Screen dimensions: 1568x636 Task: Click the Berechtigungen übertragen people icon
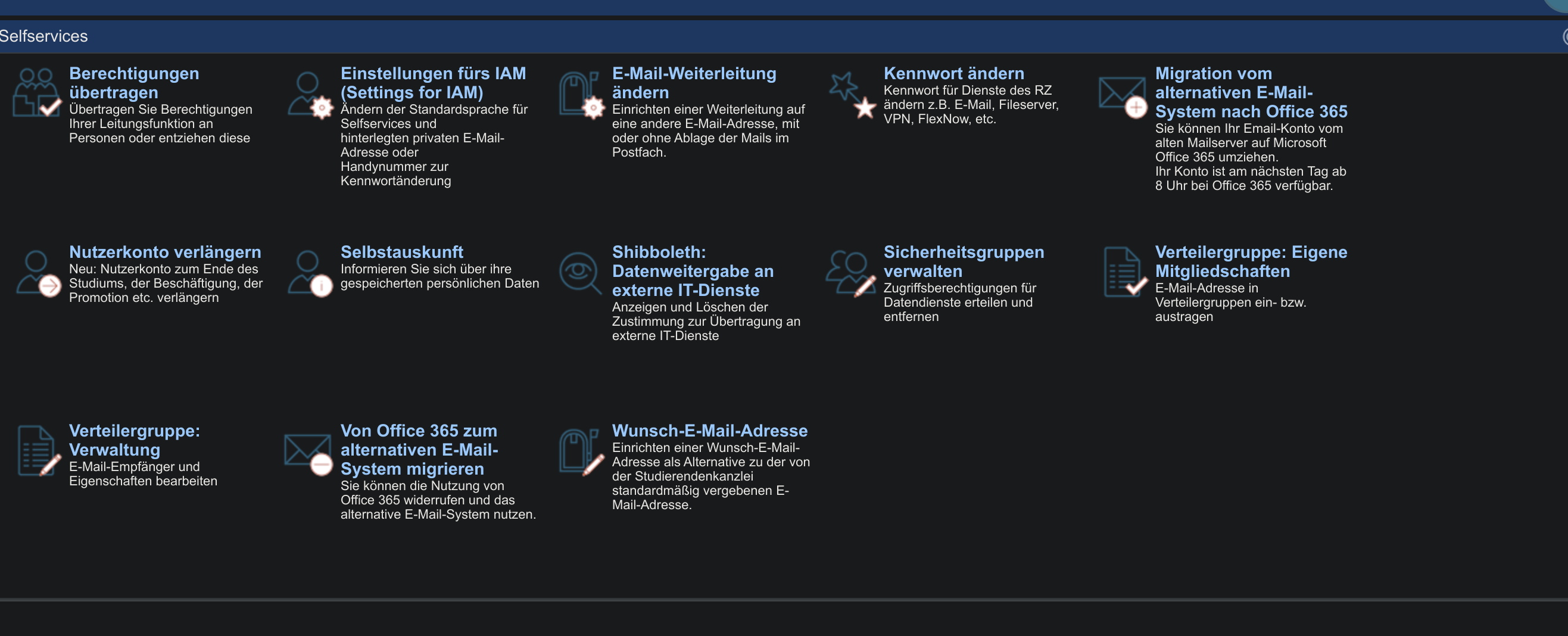tap(36, 92)
